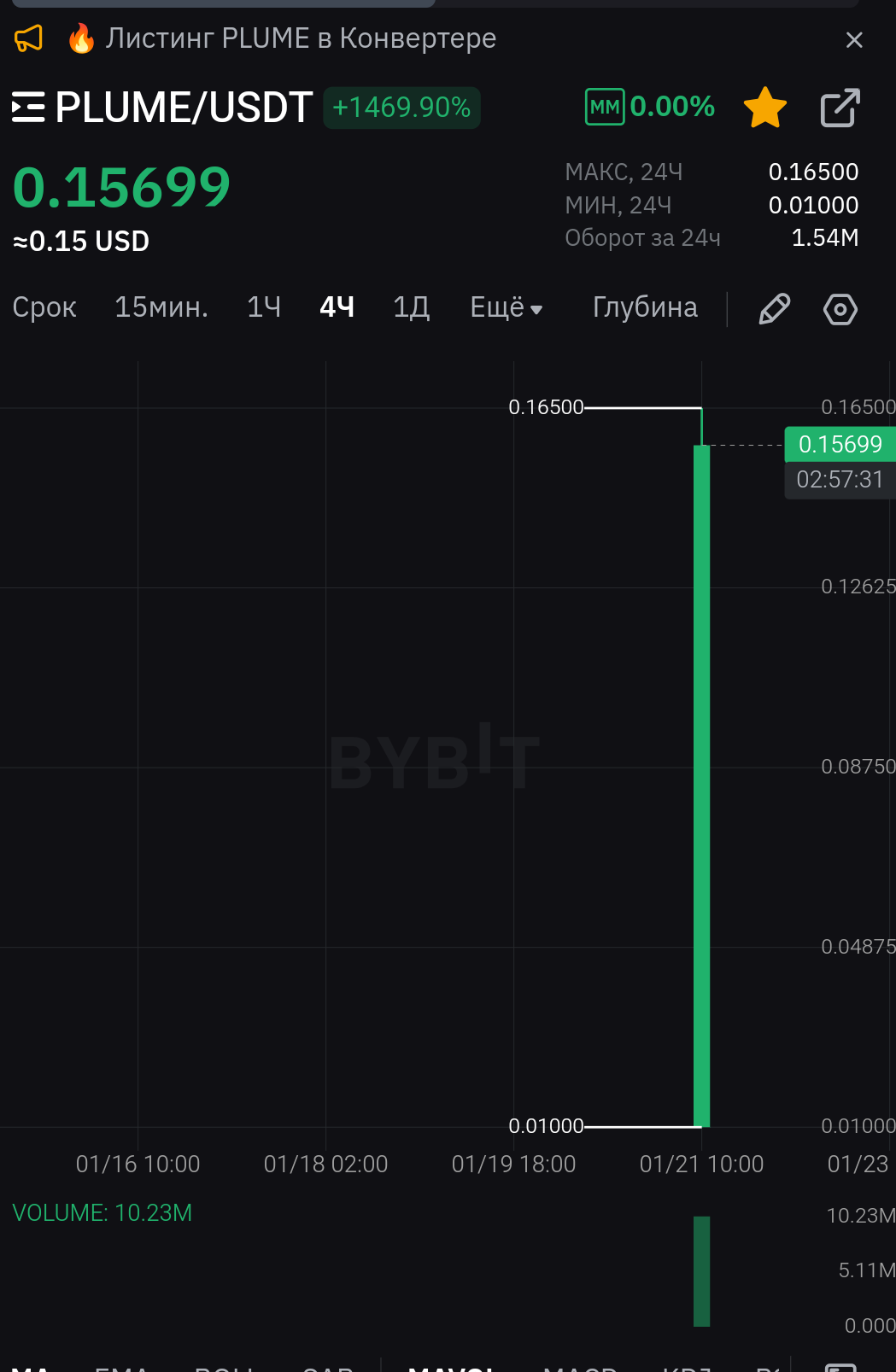
Task: Dismiss the listing announcement banner
Action: (x=853, y=40)
